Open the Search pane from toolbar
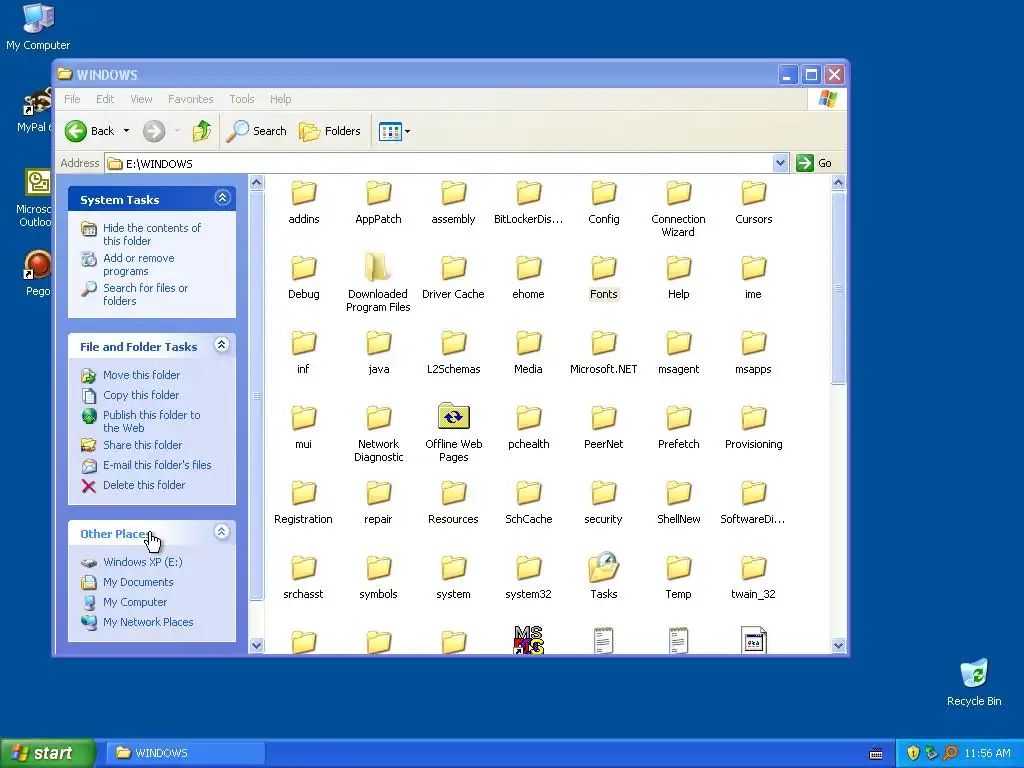1024x768 pixels. coord(257,131)
